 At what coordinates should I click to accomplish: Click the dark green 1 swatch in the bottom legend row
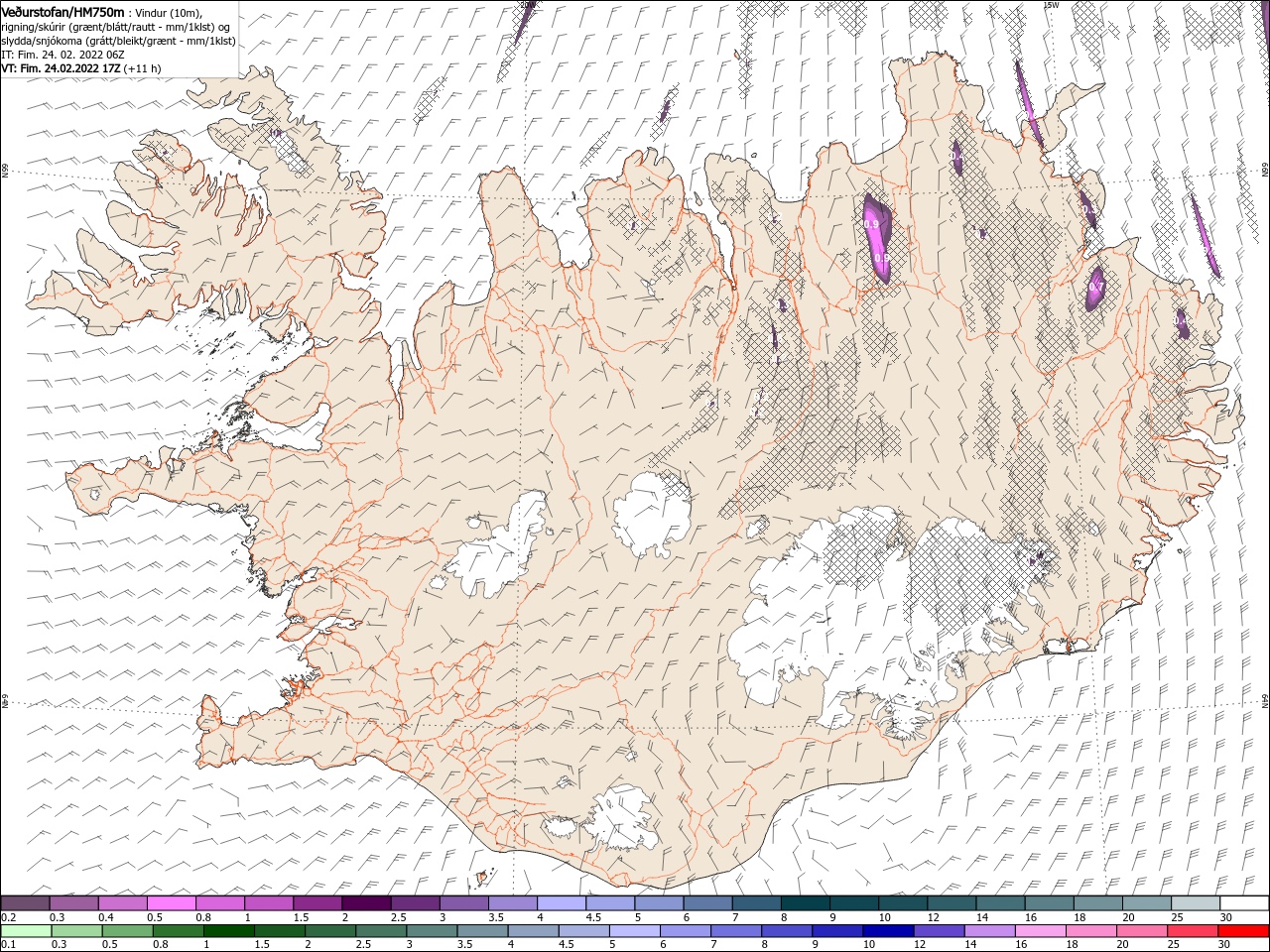[x=228, y=931]
